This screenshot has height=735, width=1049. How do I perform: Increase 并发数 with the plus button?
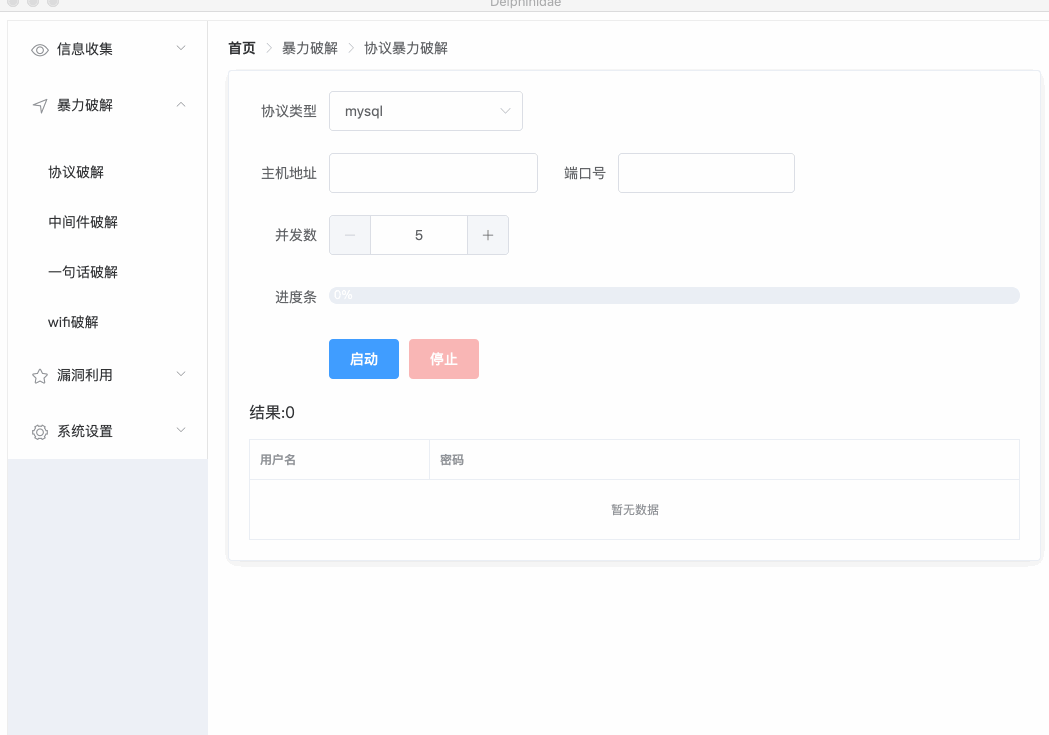488,235
